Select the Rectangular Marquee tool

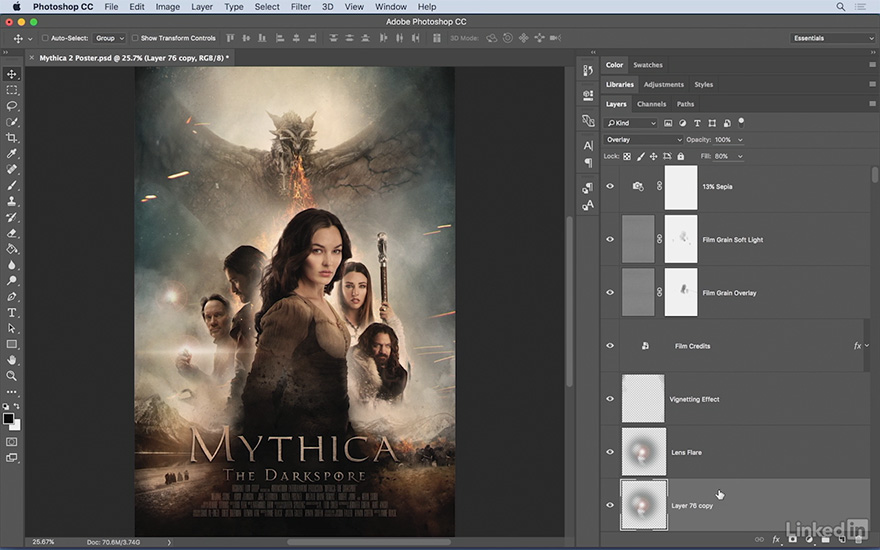pos(11,90)
